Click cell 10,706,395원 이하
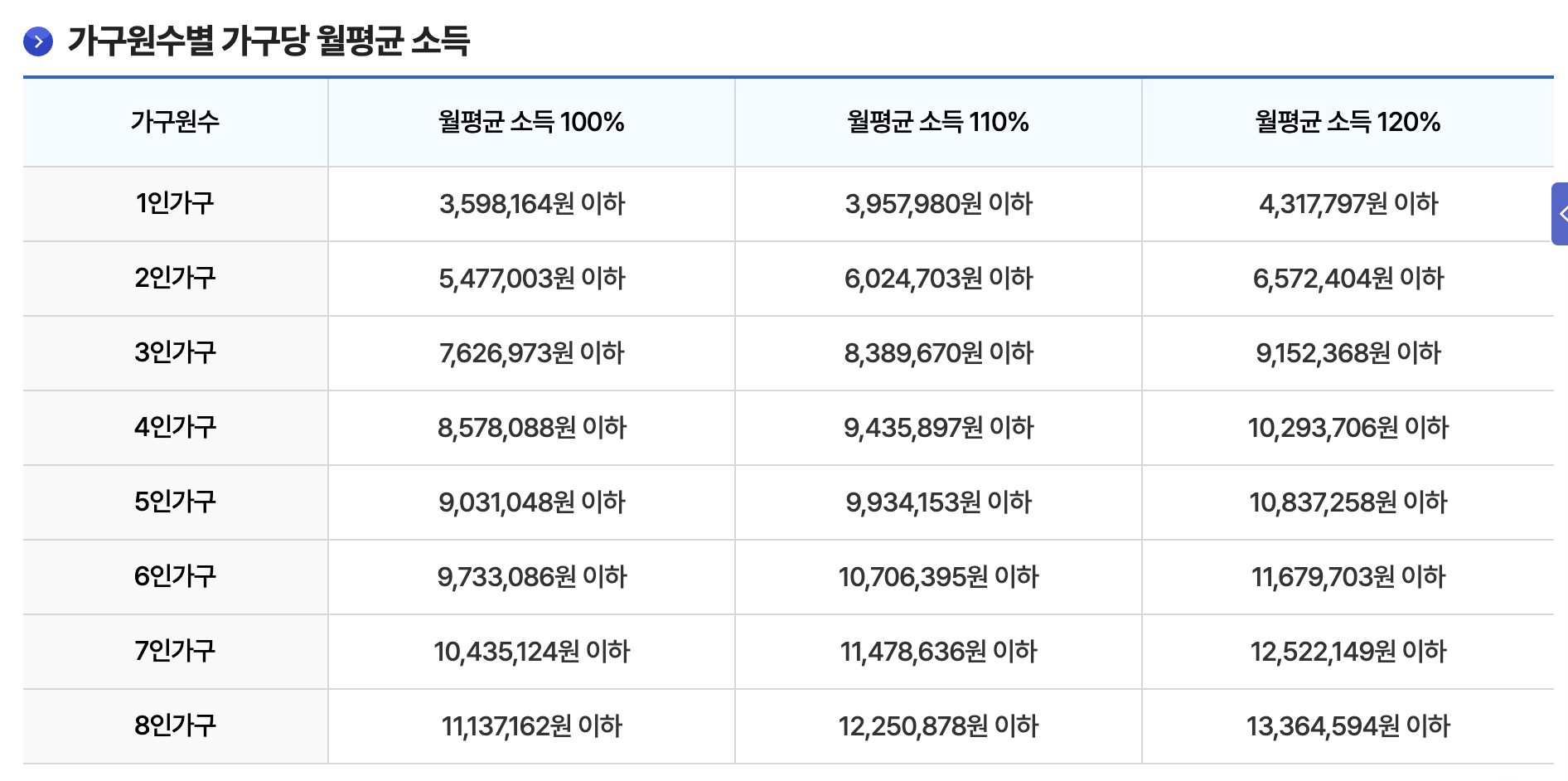 (938, 577)
